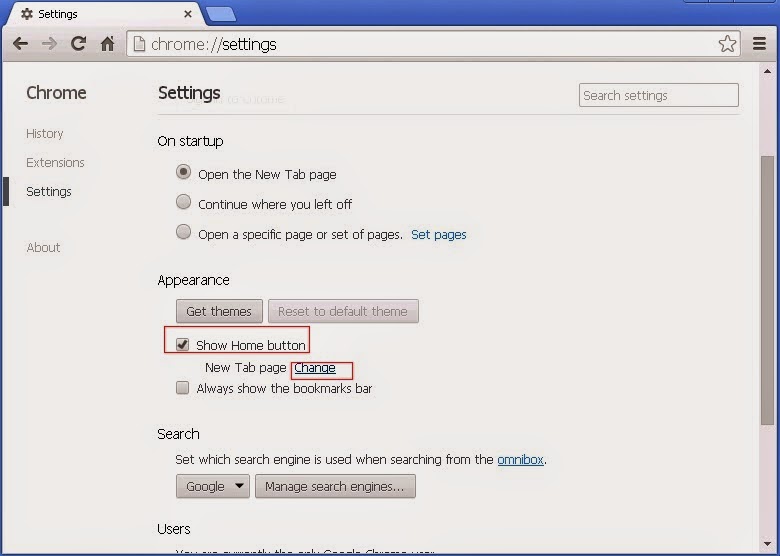Screen dimensions: 780x556
Task: Expand the Google search engine dropdown
Action: (212, 486)
